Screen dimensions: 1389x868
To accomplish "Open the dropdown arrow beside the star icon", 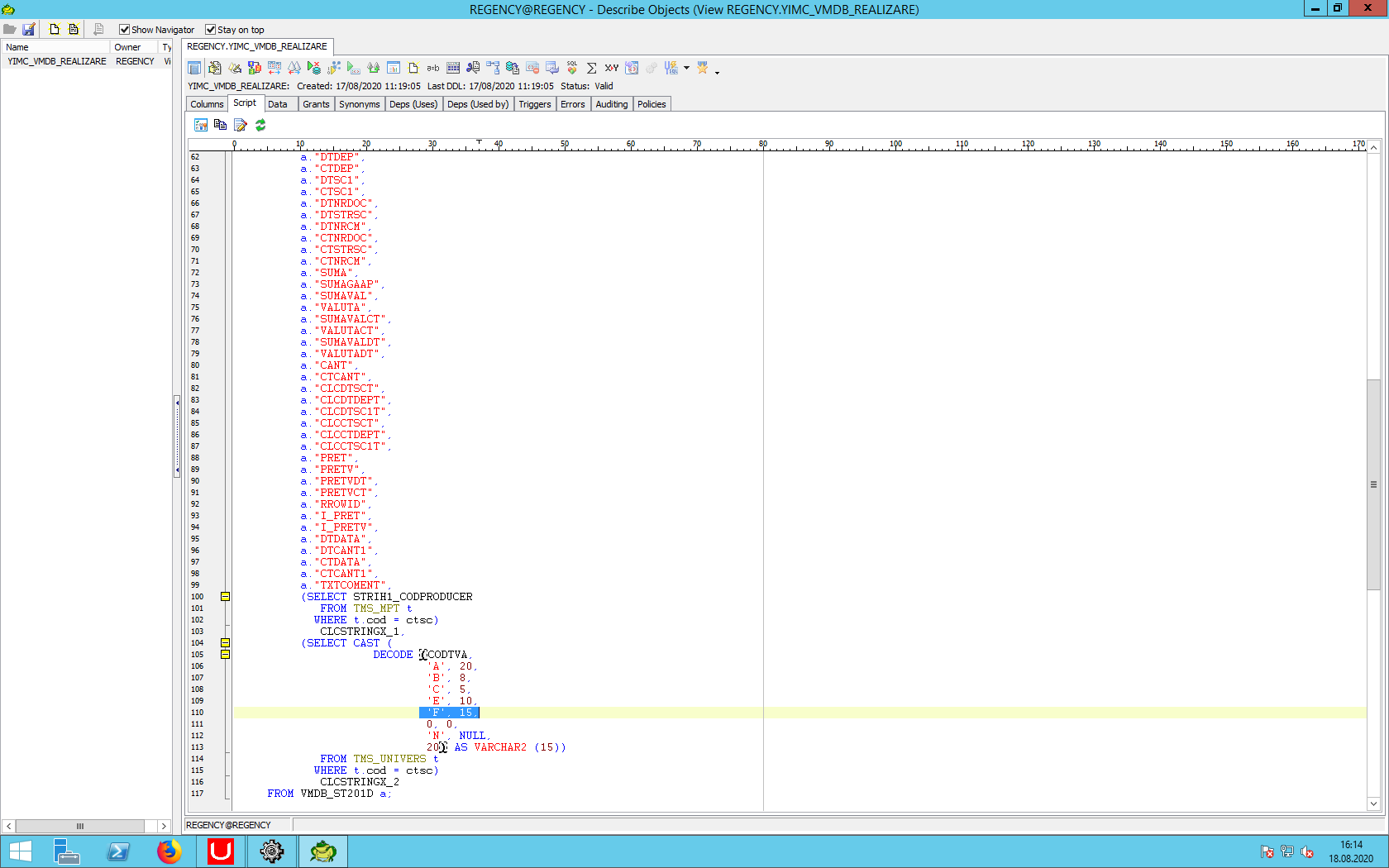I will [717, 72].
